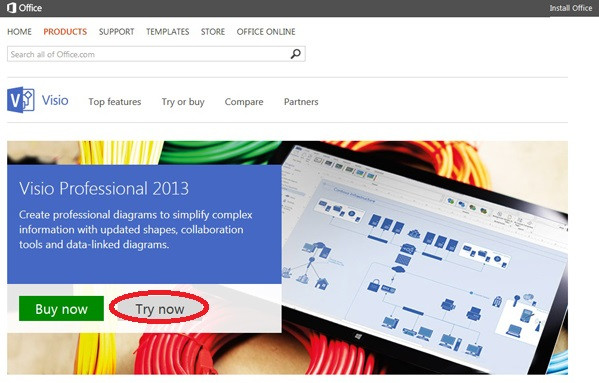Click the Try now button

coord(159,309)
